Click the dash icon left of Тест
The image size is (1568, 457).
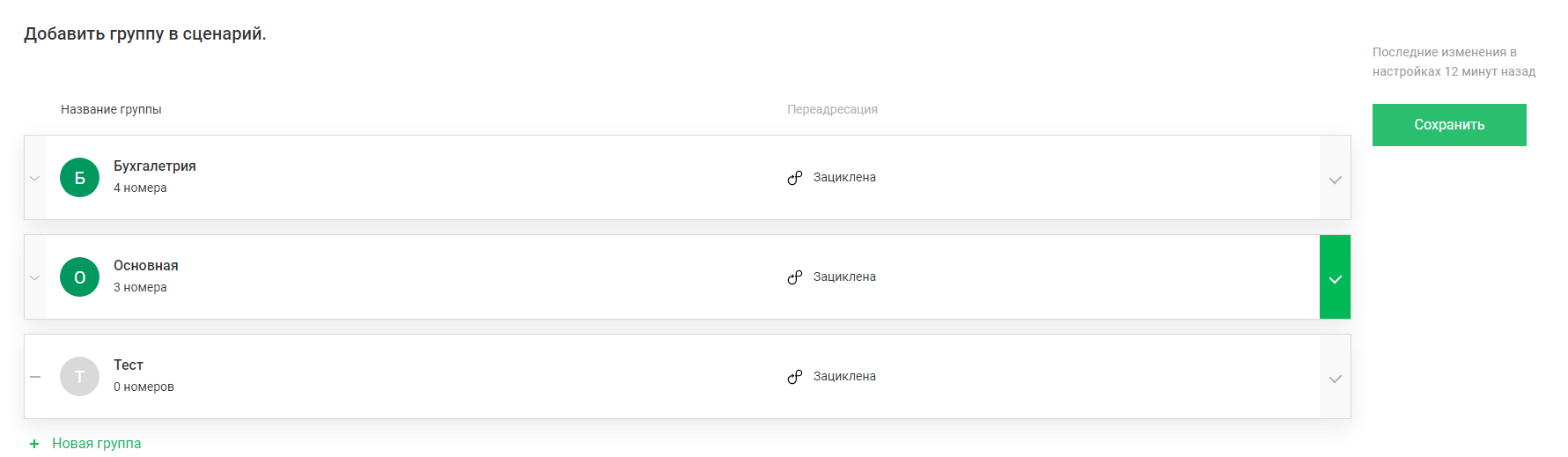click(35, 376)
